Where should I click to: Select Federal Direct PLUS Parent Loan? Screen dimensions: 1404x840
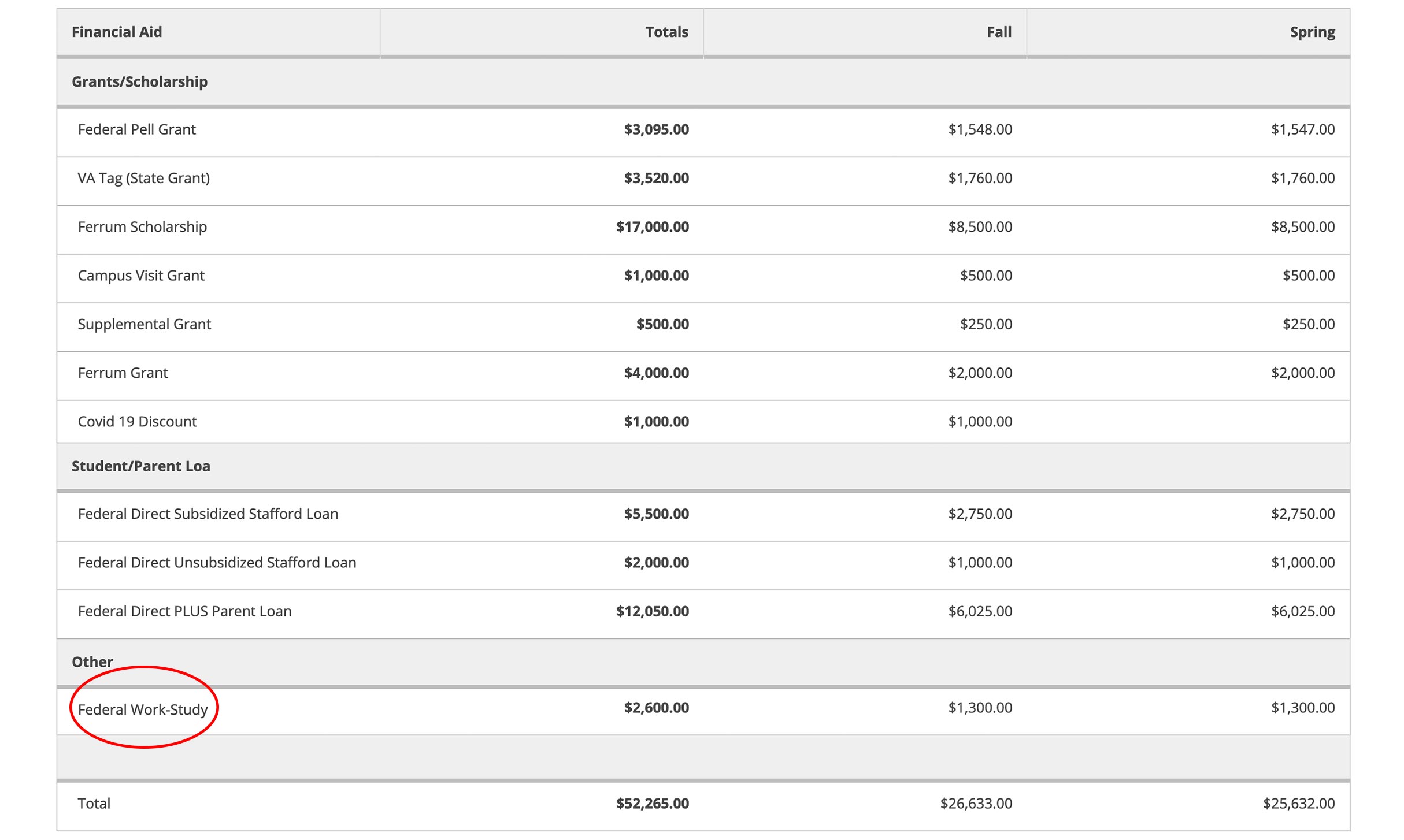pos(184,611)
